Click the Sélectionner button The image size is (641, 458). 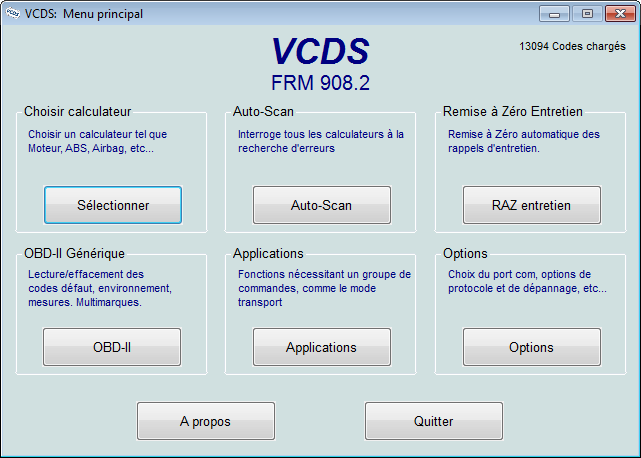[113, 205]
